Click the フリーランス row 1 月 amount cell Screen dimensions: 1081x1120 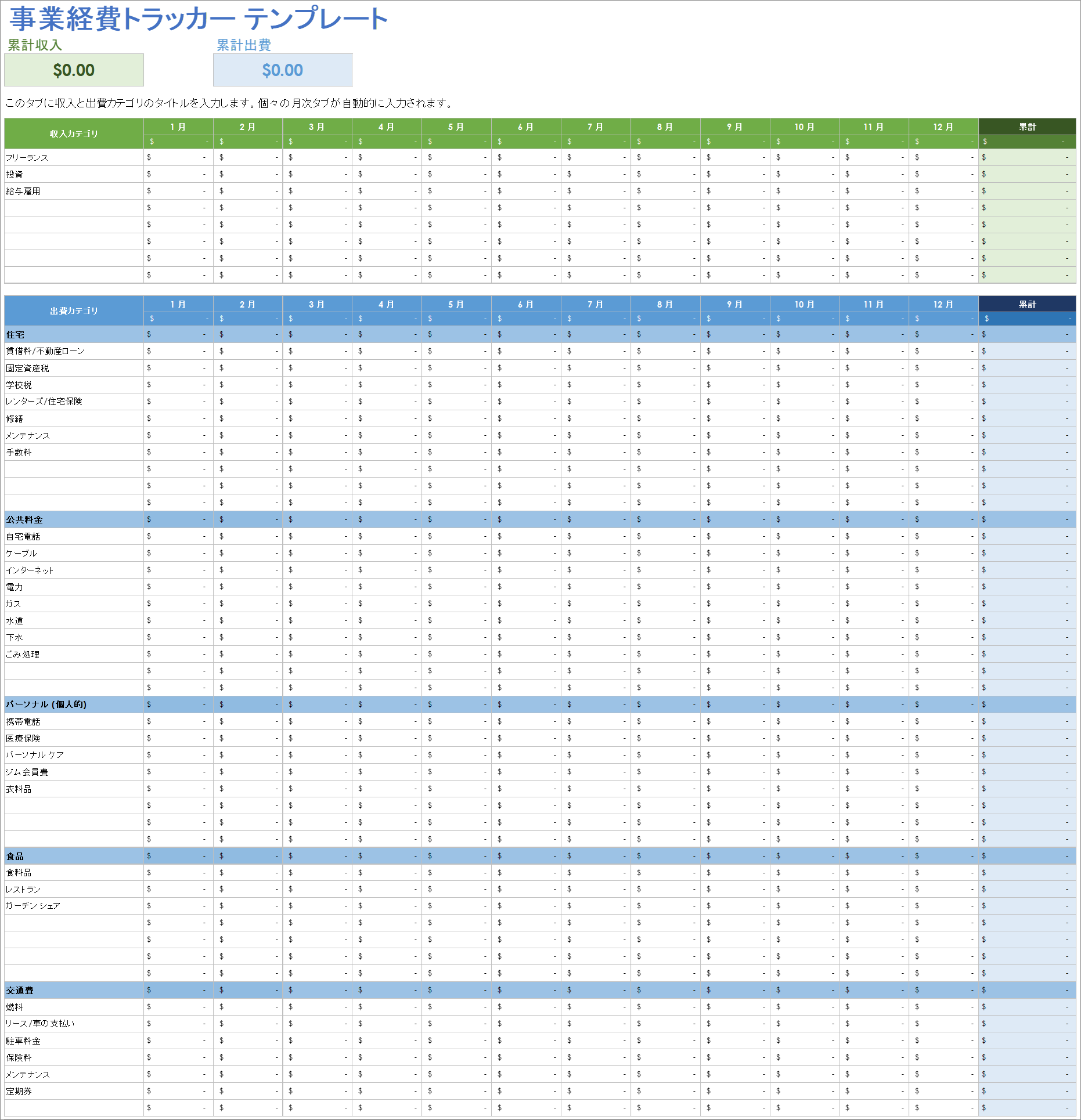pyautogui.click(x=178, y=157)
